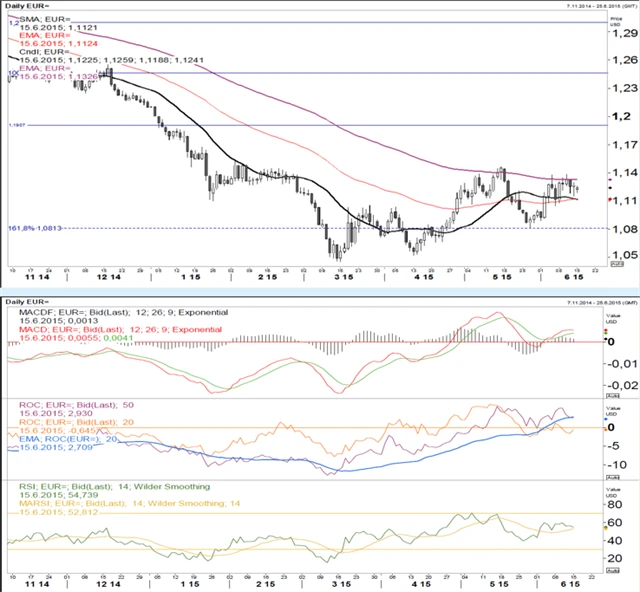
Task: Click price axis value 1,23
Action: point(623,88)
